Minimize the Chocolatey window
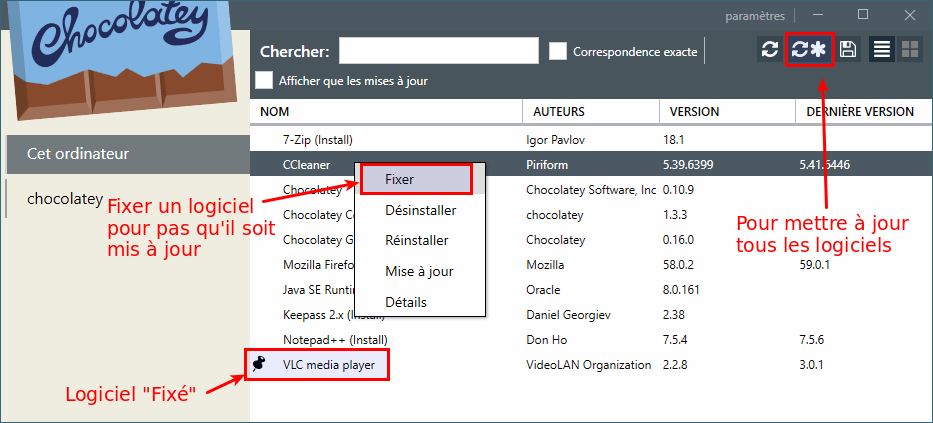This screenshot has width=933, height=423. click(x=819, y=15)
